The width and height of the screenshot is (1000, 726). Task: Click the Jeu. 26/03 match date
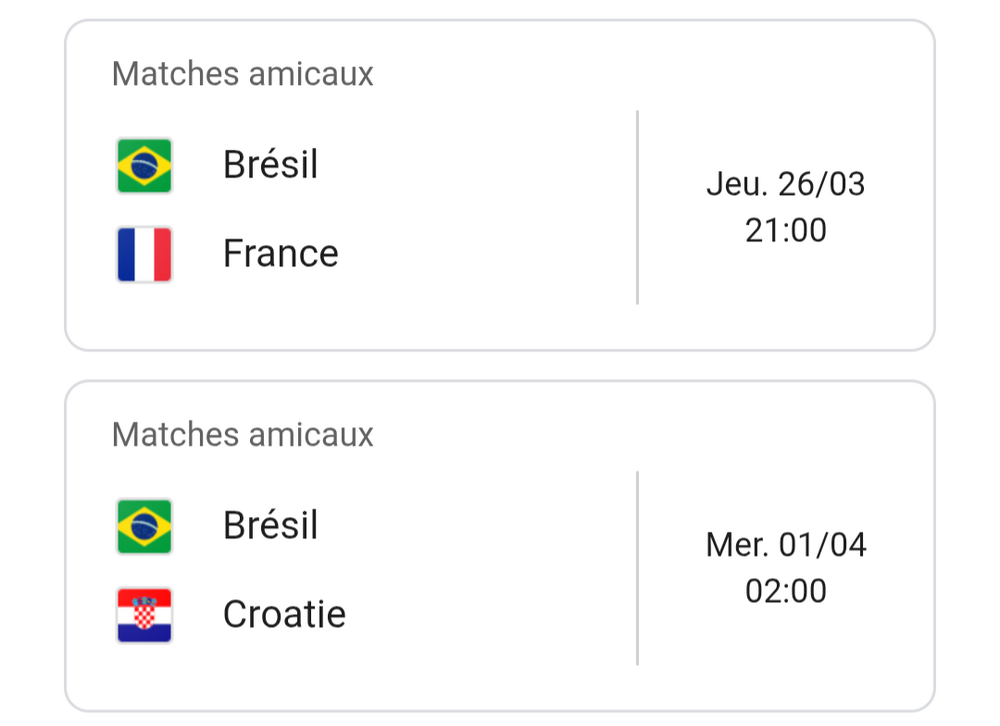click(785, 184)
